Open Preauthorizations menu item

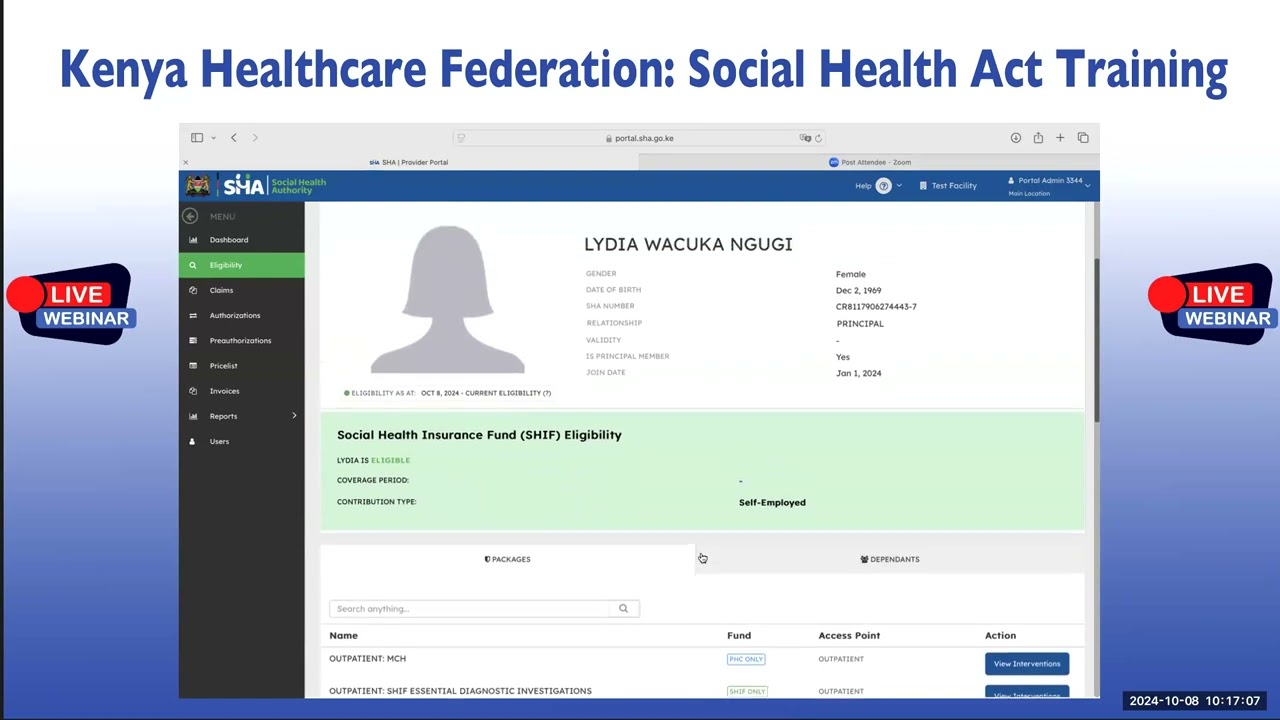point(242,341)
